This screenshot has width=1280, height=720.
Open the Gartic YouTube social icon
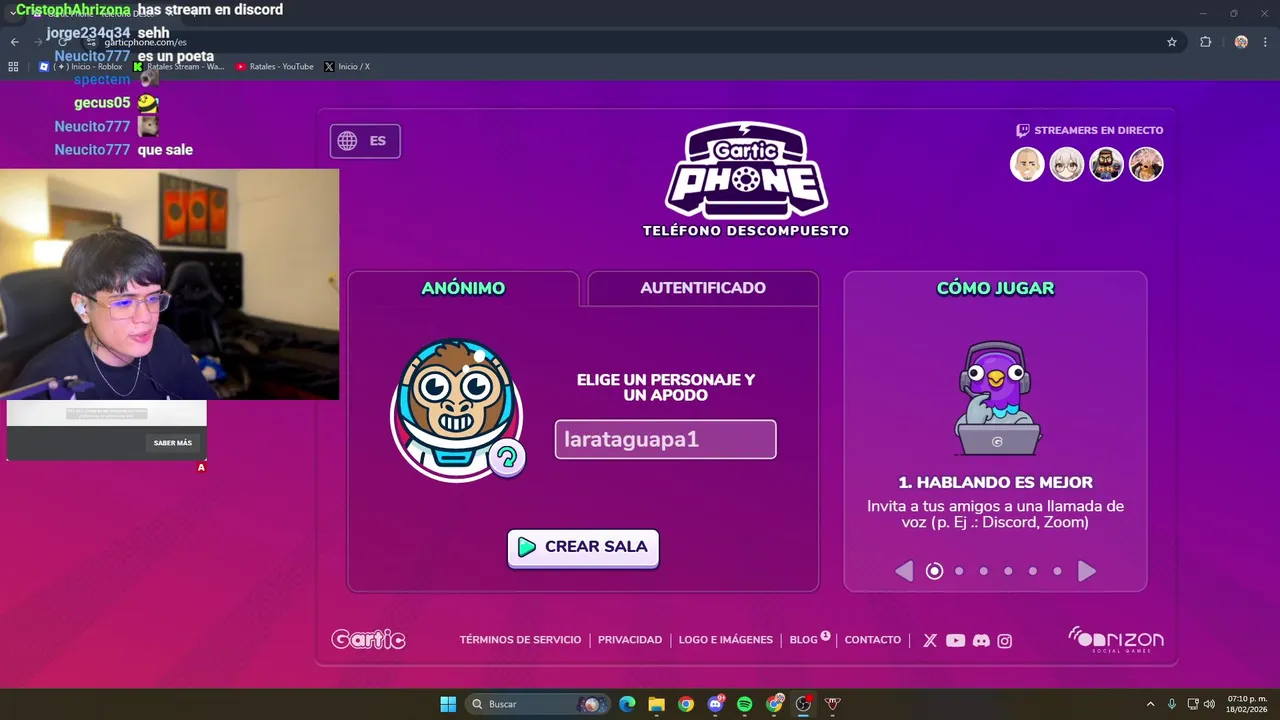coord(956,641)
